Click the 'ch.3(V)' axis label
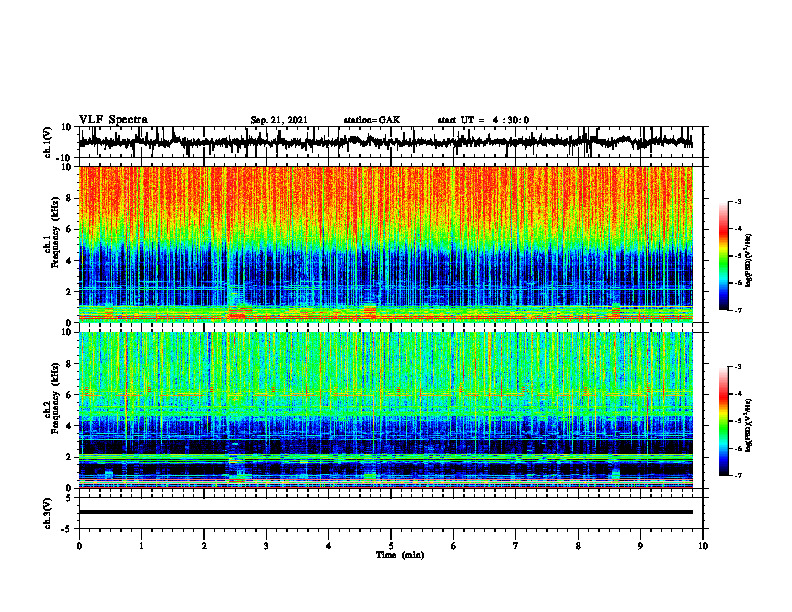 coord(48,515)
